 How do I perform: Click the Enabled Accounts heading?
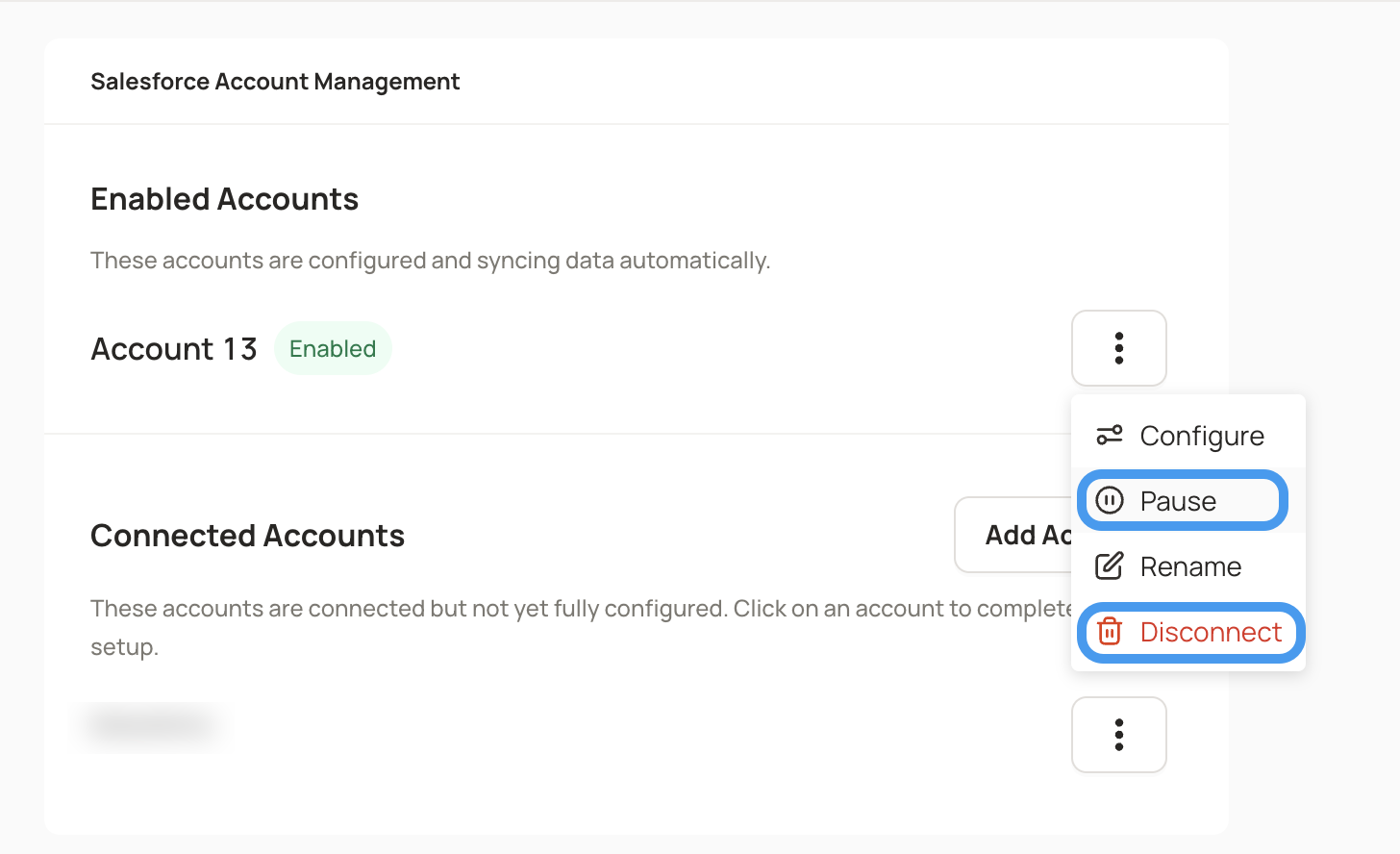point(224,199)
